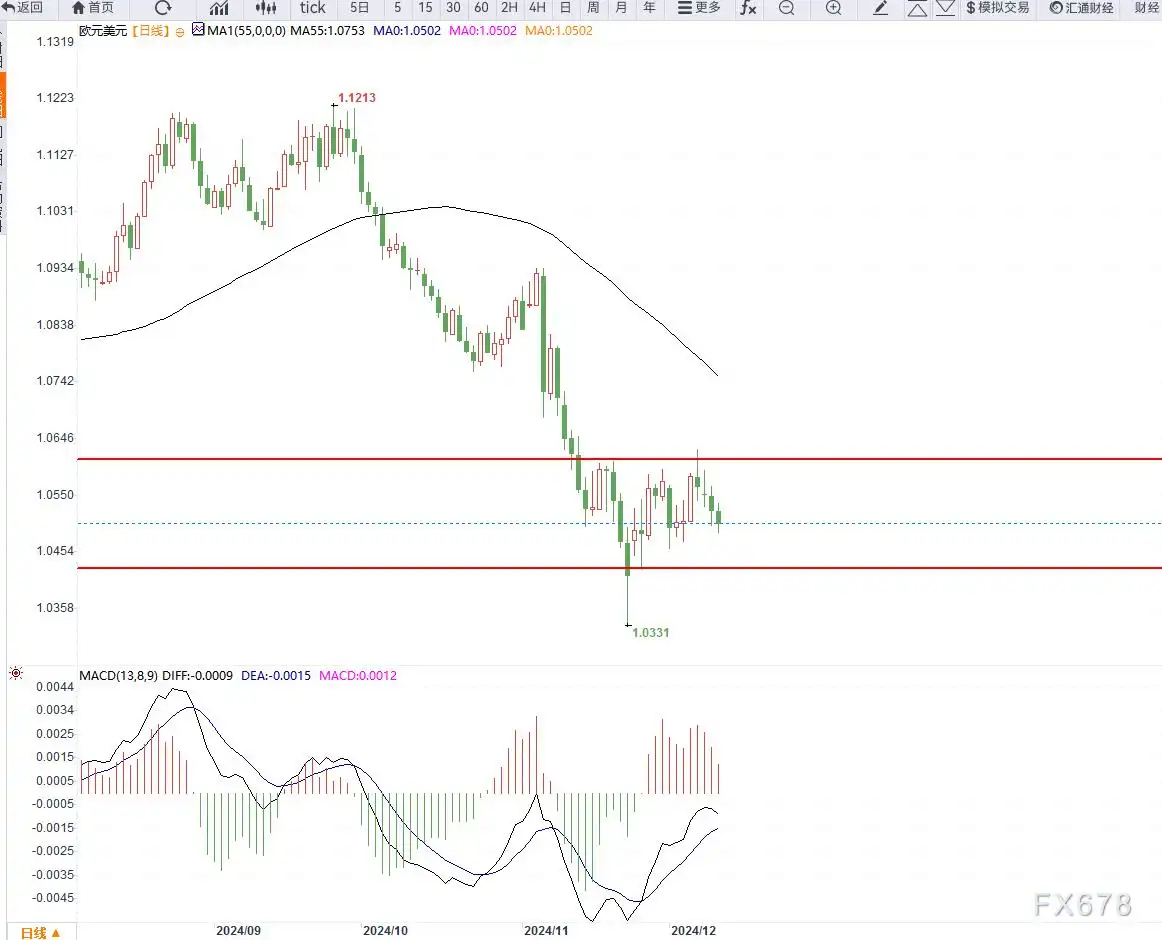Screen dimensions: 1162x940
Task: Click the 2024/10 date axis label
Action: pos(385,930)
